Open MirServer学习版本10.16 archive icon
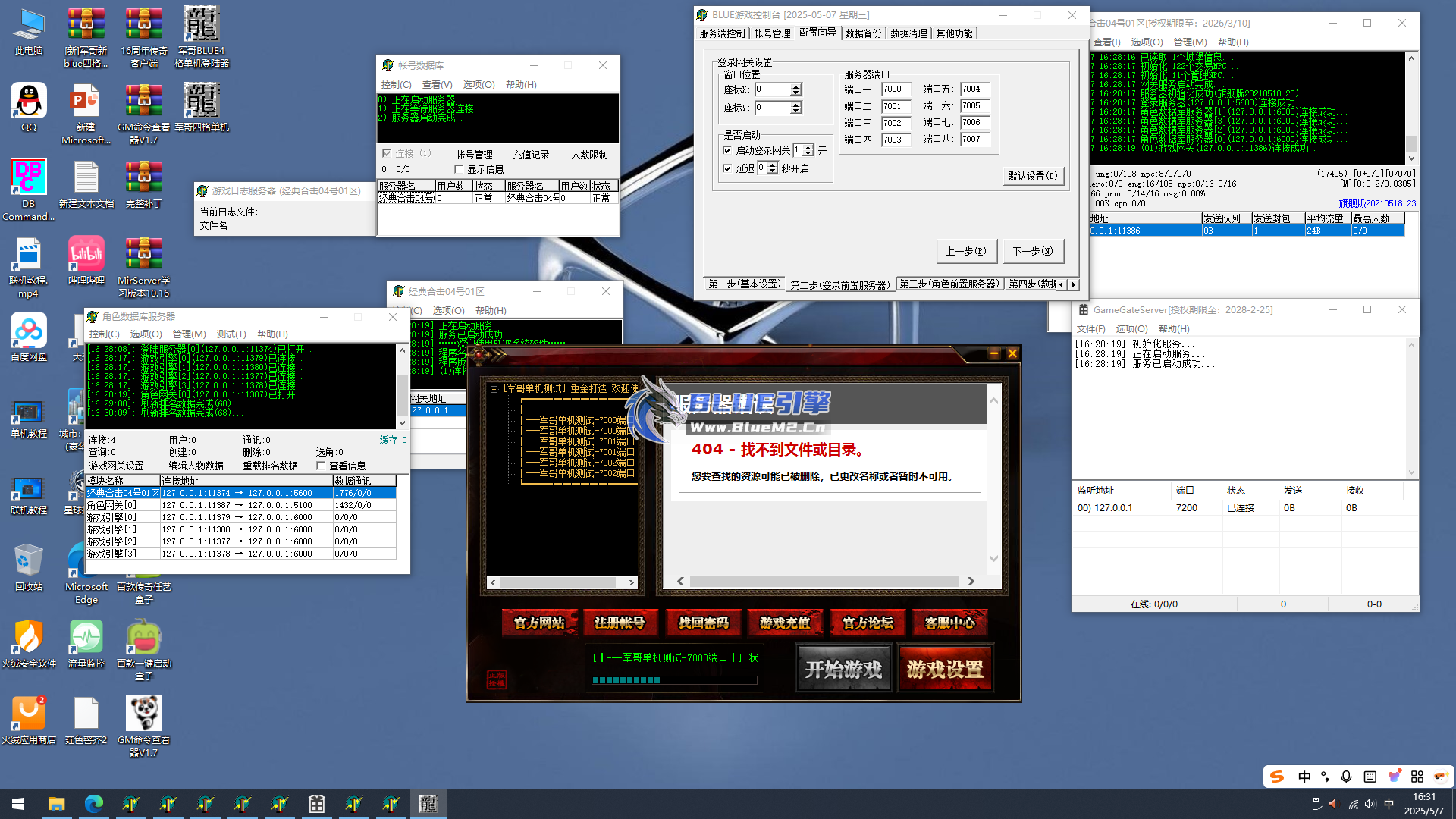The width and height of the screenshot is (1456, 819). click(144, 267)
